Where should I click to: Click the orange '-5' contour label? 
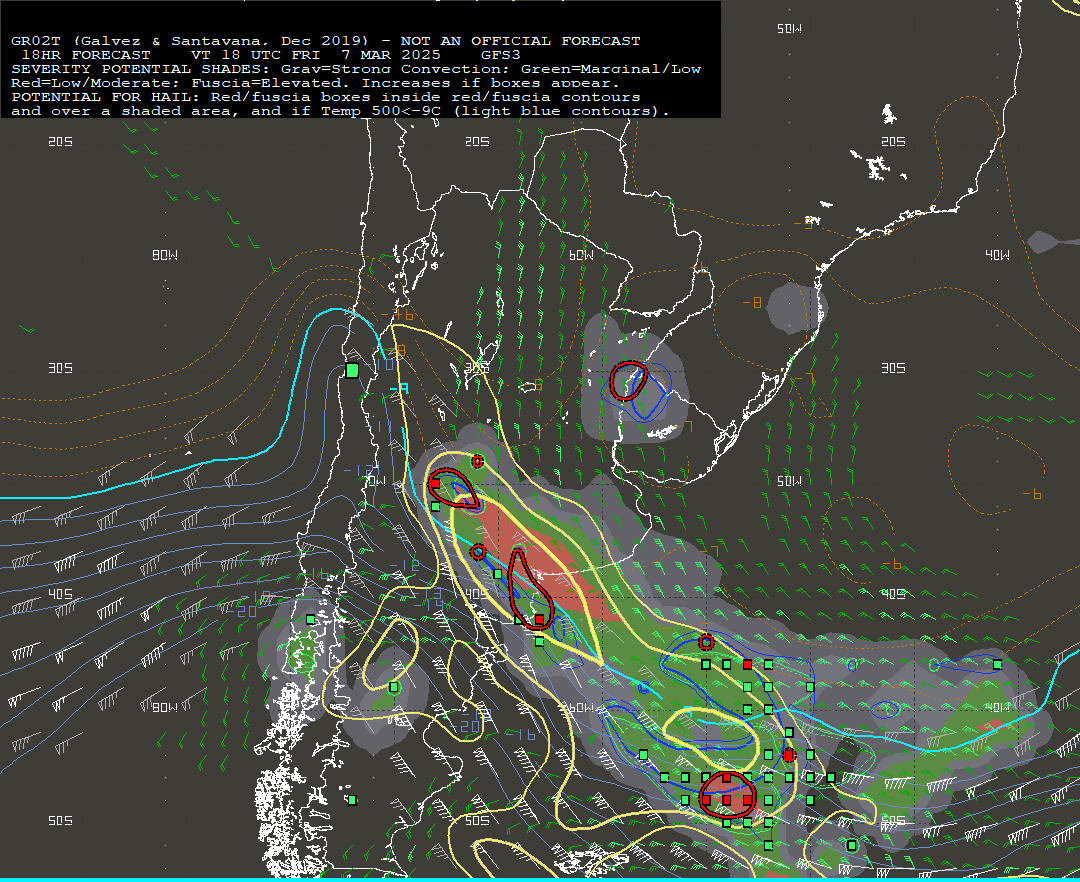802,223
